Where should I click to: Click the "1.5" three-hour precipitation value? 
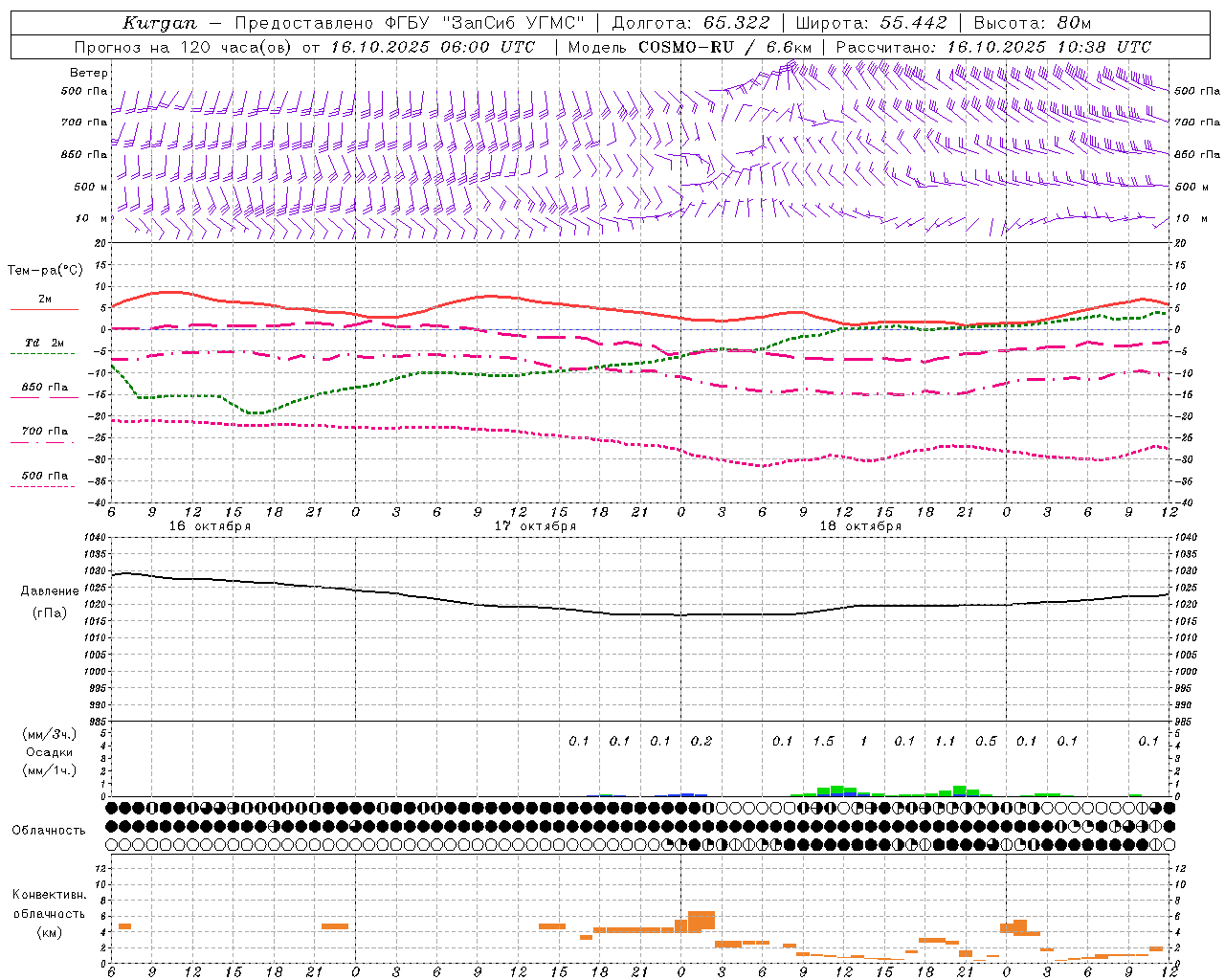[x=823, y=742]
